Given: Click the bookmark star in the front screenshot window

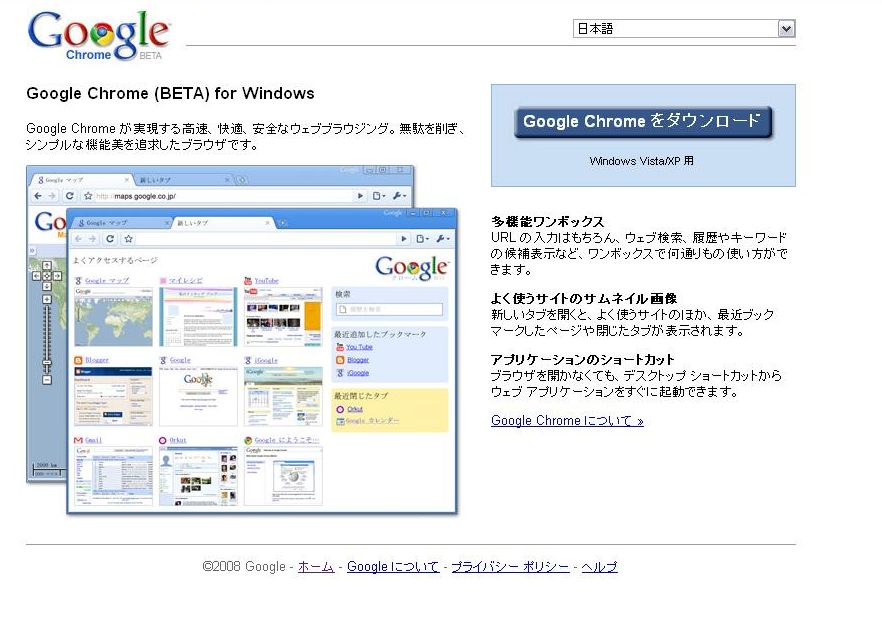Looking at the screenshot, I should [x=129, y=238].
